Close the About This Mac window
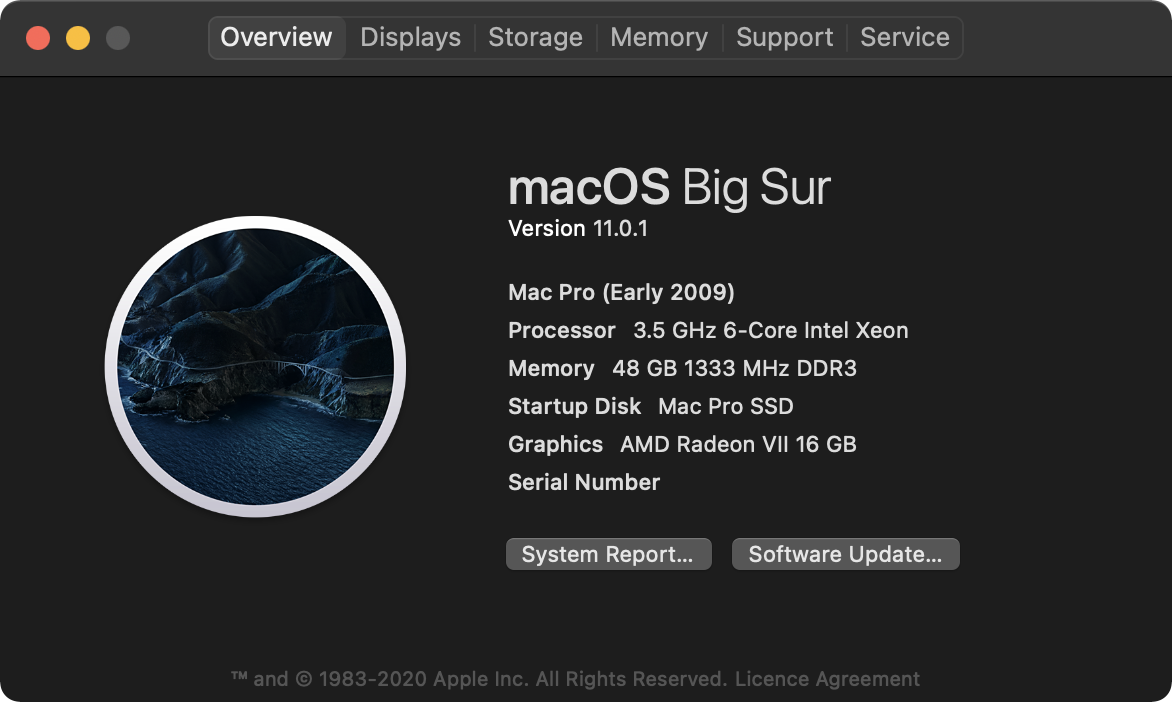The image size is (1172, 702). (38, 38)
